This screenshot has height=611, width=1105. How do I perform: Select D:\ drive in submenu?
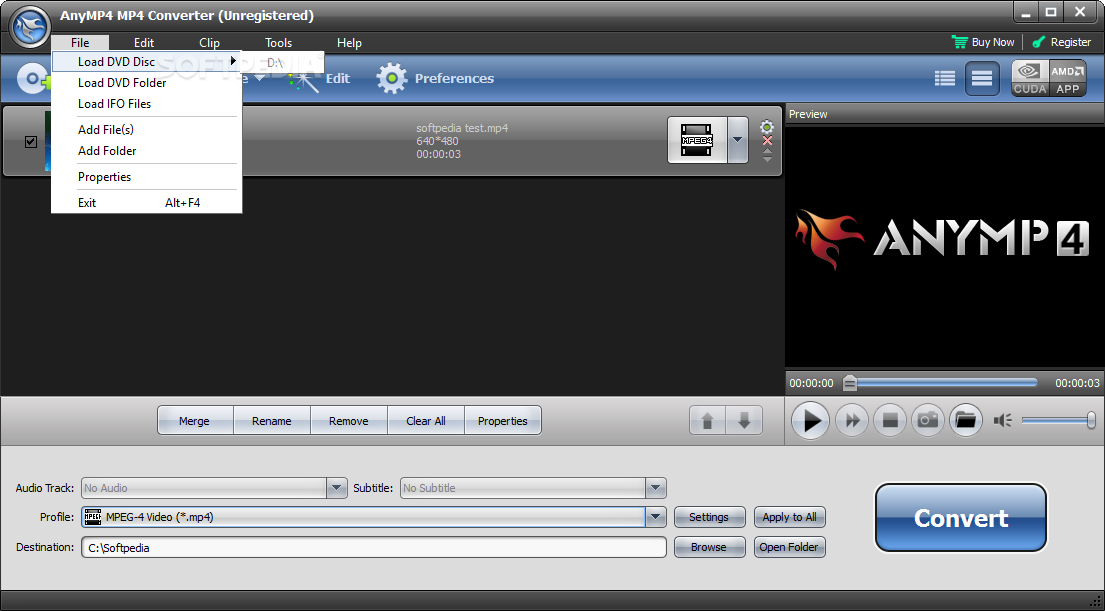pos(283,63)
